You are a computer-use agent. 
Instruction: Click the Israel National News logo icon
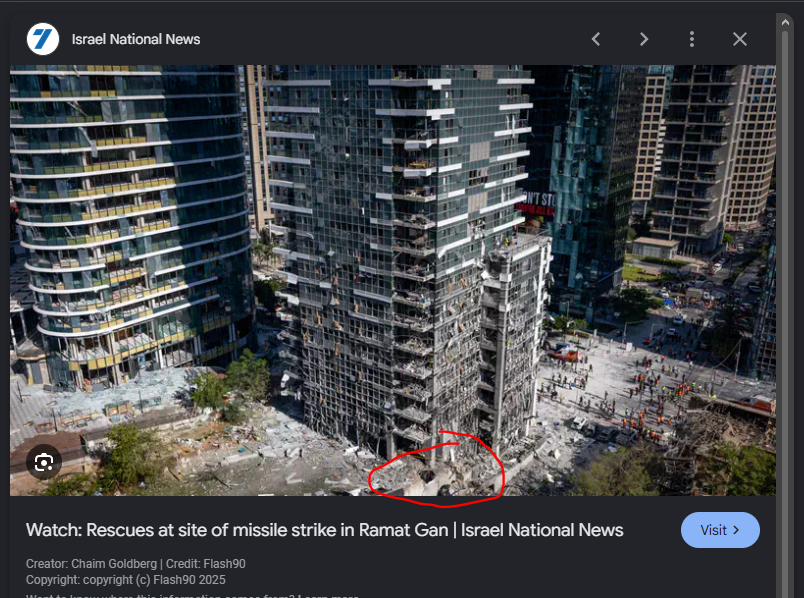pos(43,39)
